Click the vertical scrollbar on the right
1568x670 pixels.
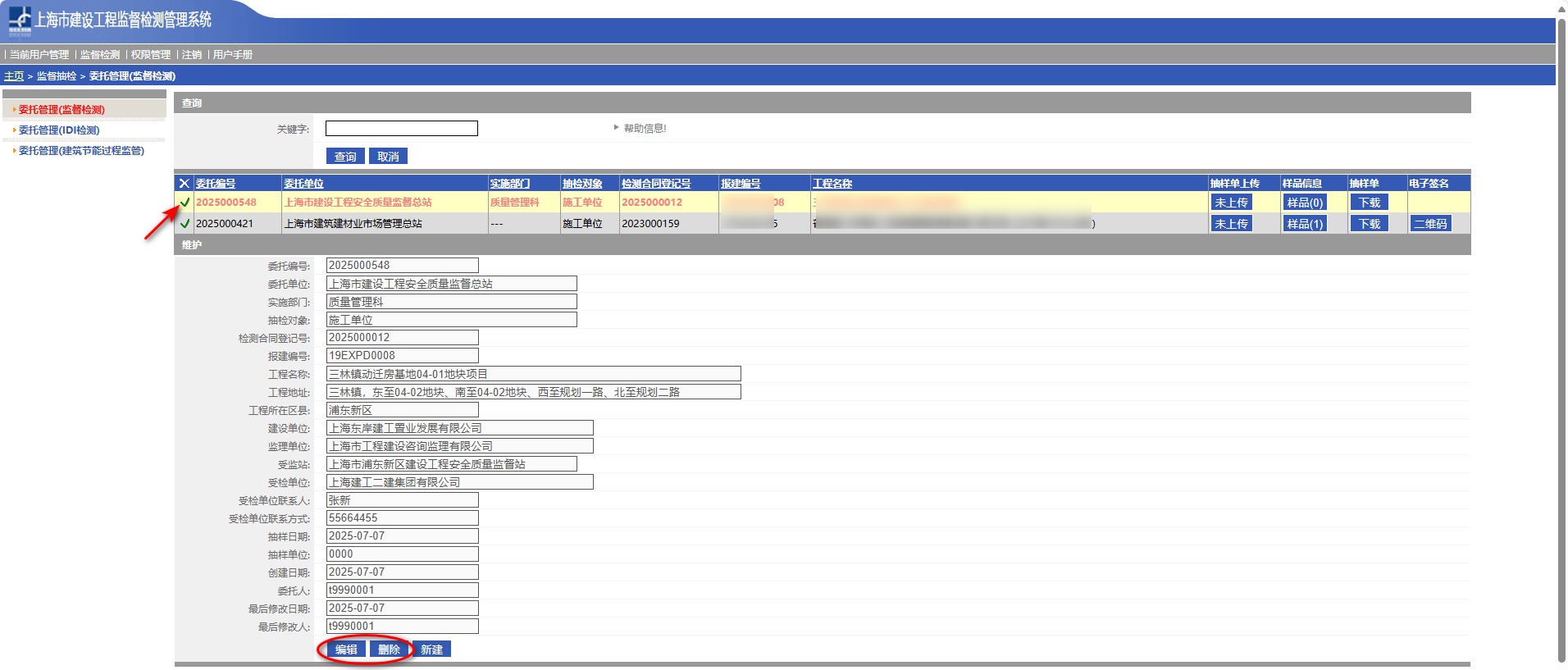click(x=1561, y=328)
